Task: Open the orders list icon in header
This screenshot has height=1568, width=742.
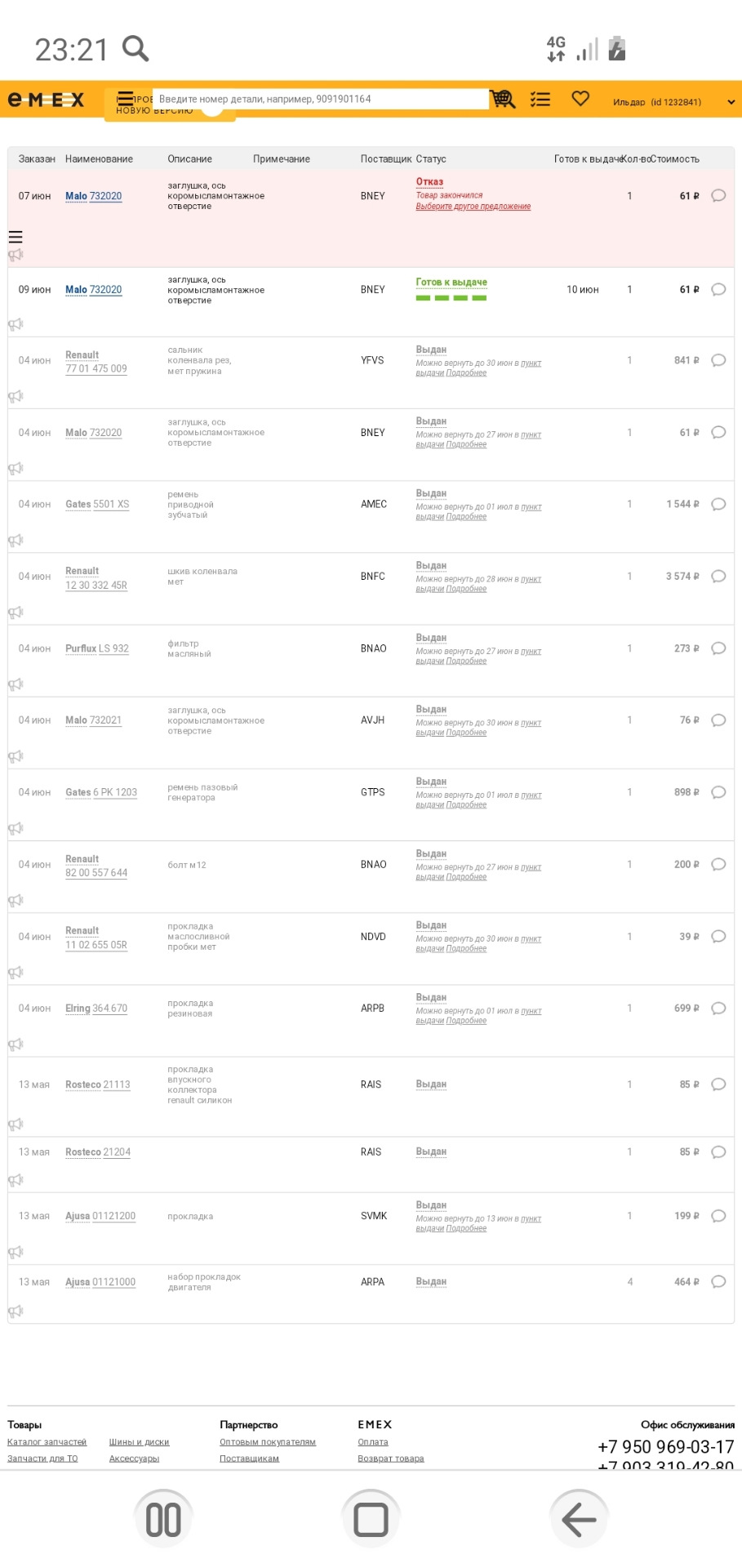Action: pos(540,99)
